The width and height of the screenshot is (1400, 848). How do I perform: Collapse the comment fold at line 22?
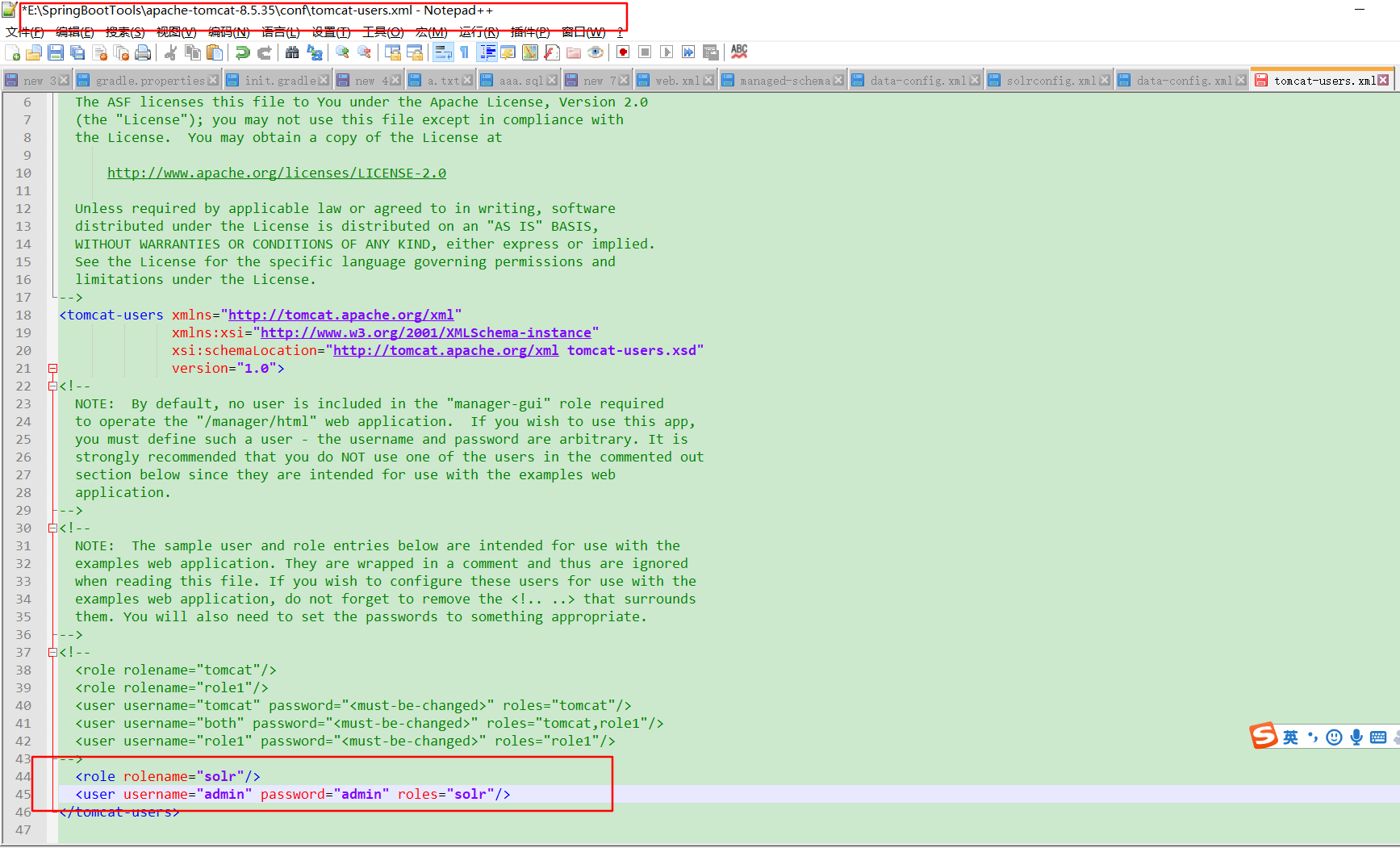pyautogui.click(x=52, y=386)
